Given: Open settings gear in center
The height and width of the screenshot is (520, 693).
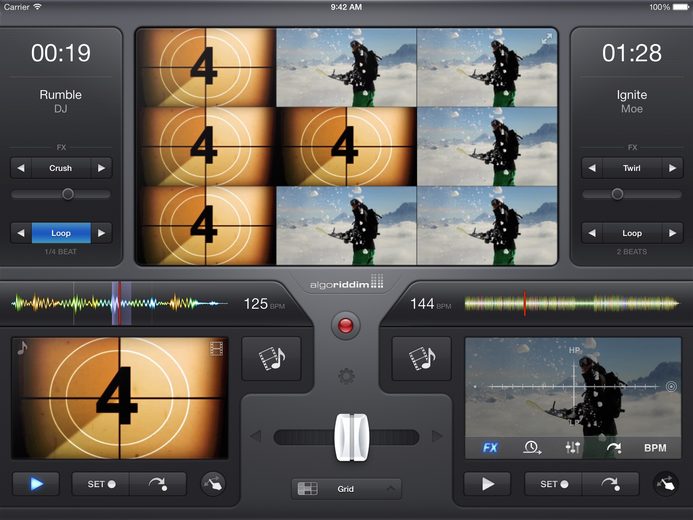Looking at the screenshot, I should (346, 376).
